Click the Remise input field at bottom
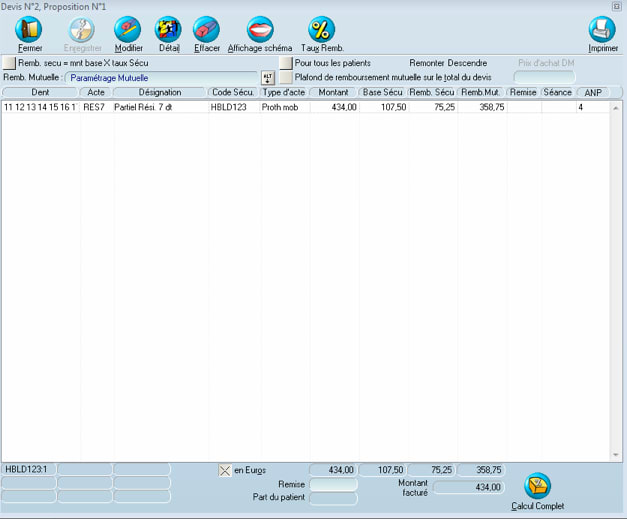The width and height of the screenshot is (627, 519). coord(333,484)
